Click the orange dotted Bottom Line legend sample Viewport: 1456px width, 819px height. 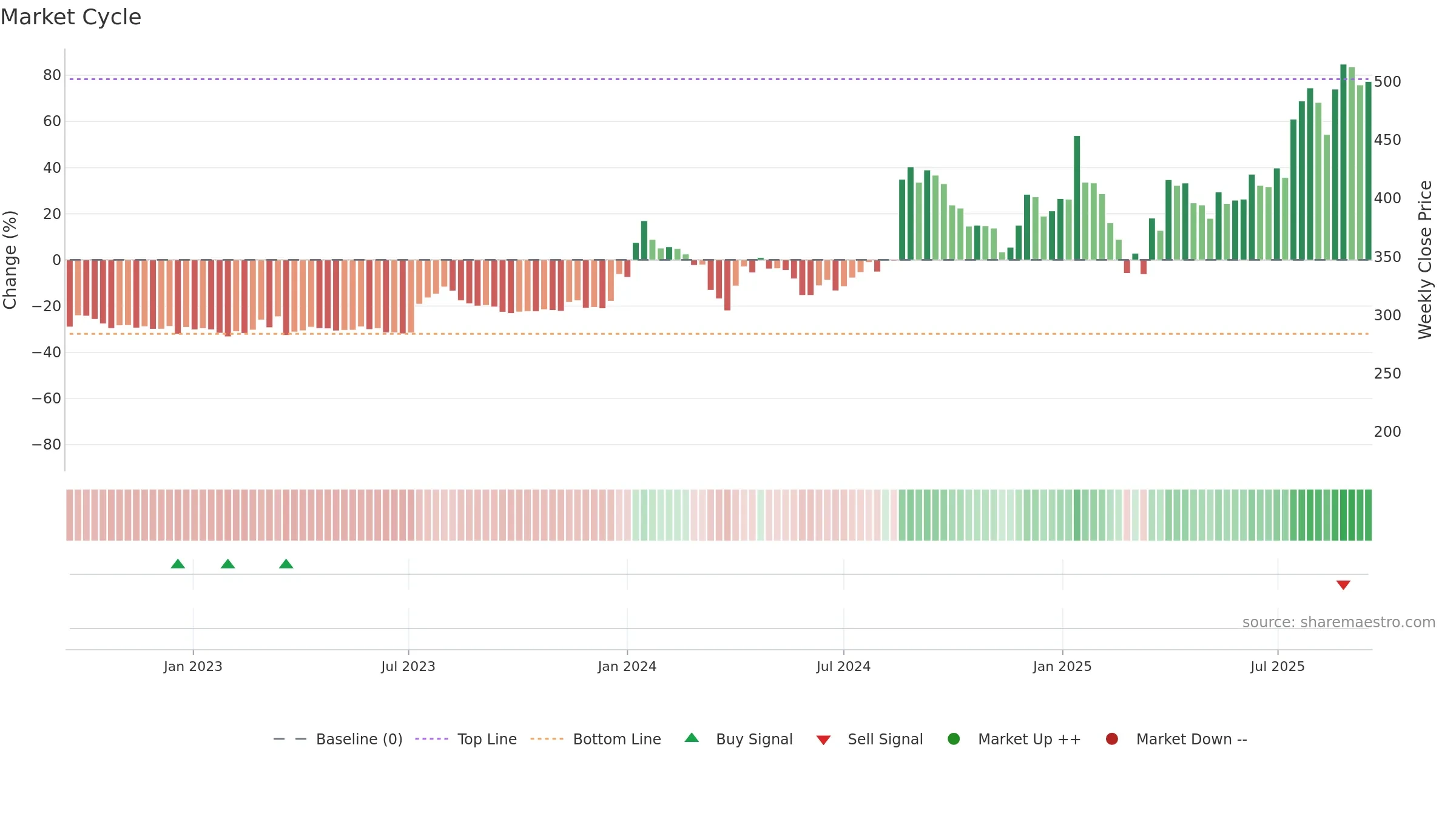coord(547,739)
